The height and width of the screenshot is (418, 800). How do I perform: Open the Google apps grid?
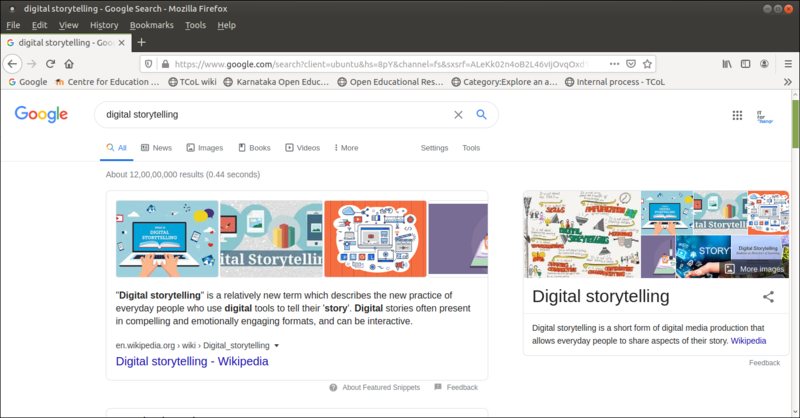click(737, 115)
